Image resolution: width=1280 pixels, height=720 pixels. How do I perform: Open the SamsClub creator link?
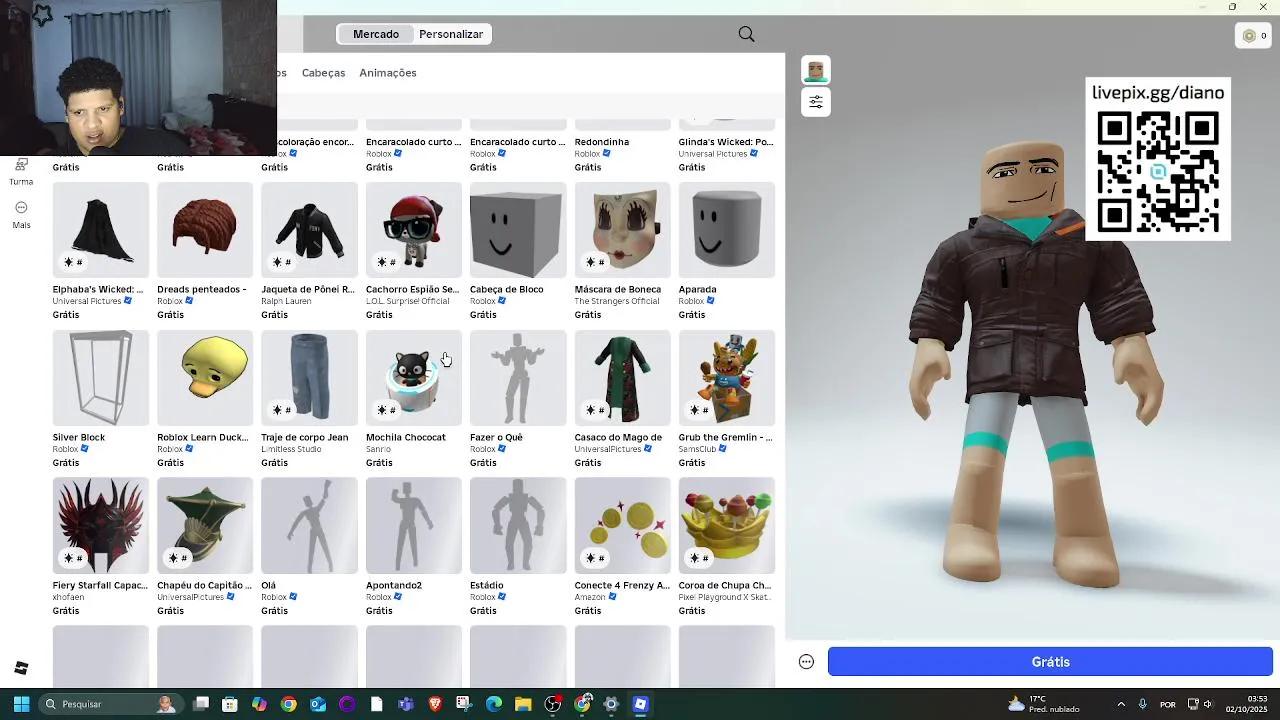(x=698, y=449)
